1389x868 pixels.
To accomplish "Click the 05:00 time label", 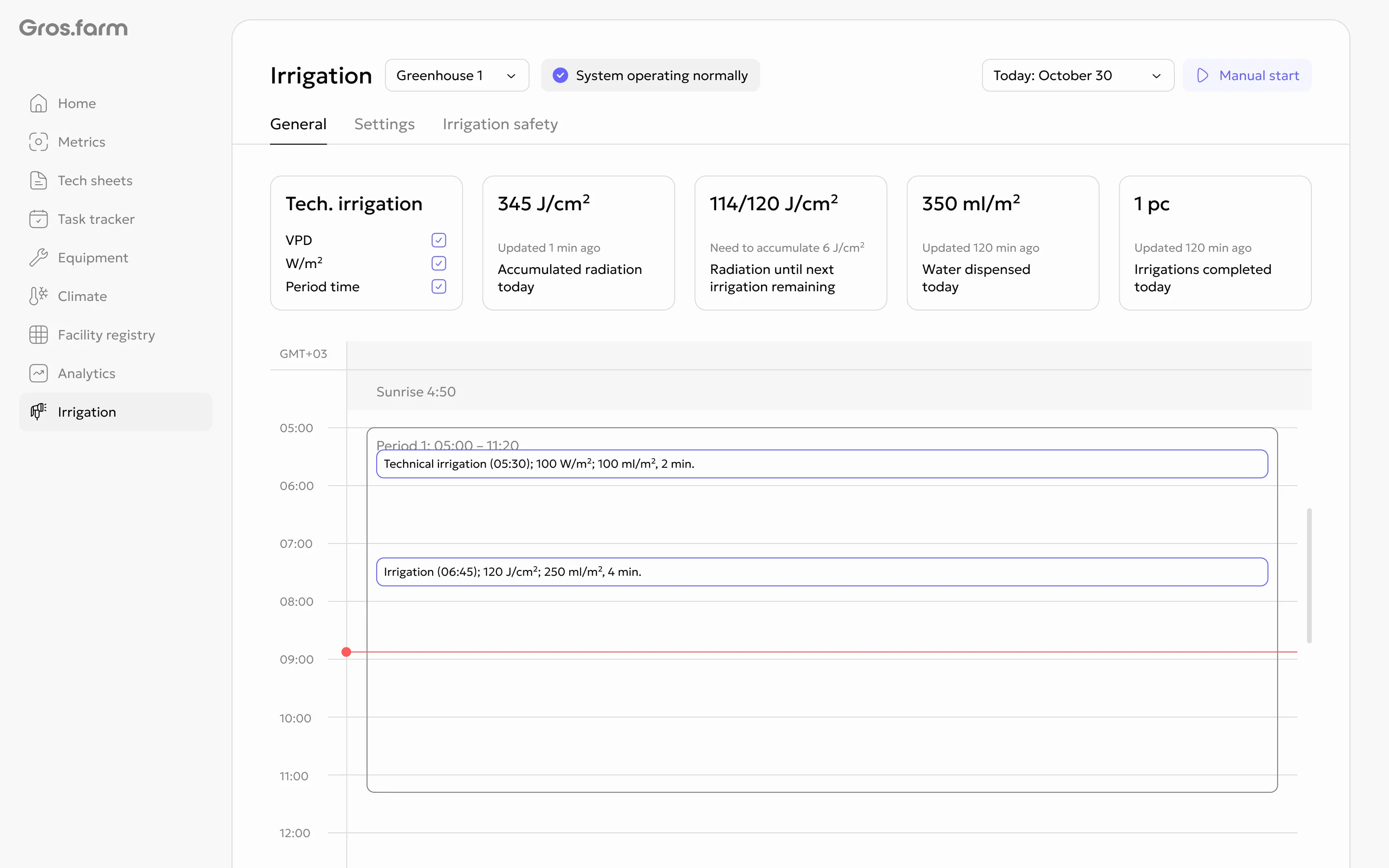I will [297, 428].
